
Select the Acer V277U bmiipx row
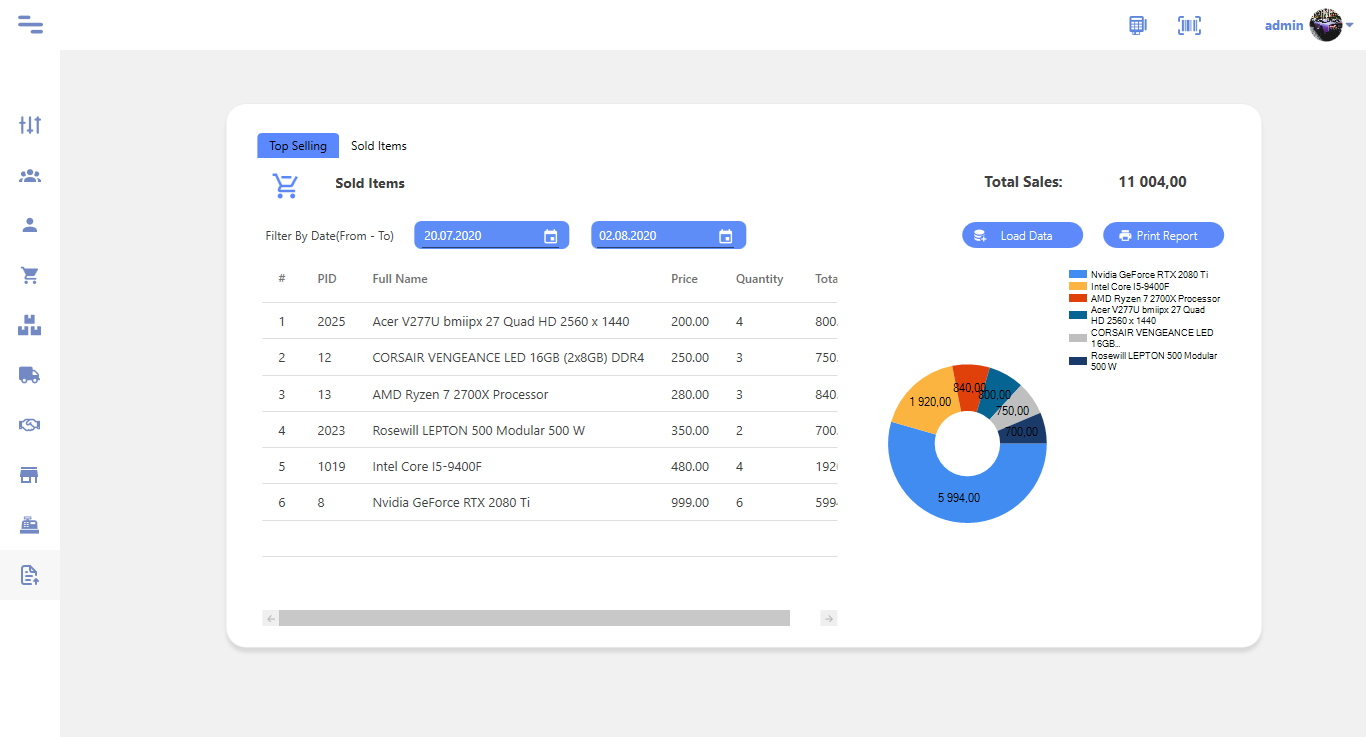(x=549, y=322)
